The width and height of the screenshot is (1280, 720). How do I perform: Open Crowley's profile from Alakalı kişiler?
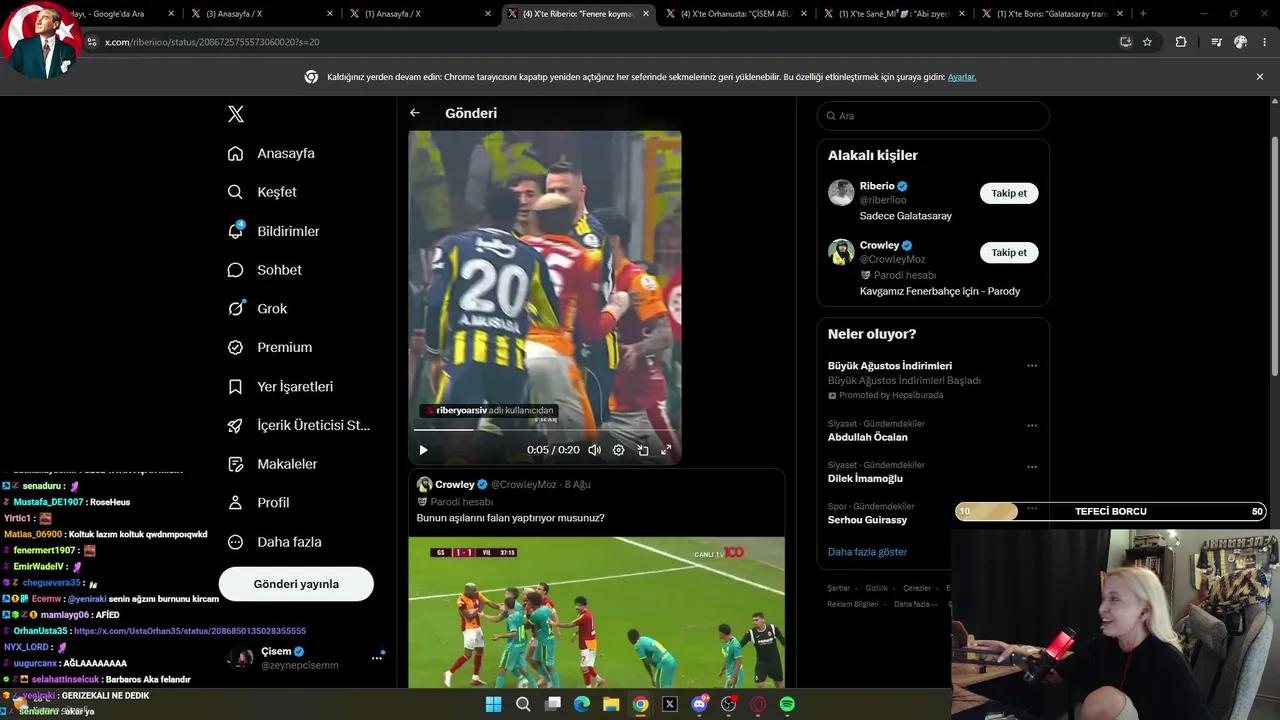coord(878,245)
